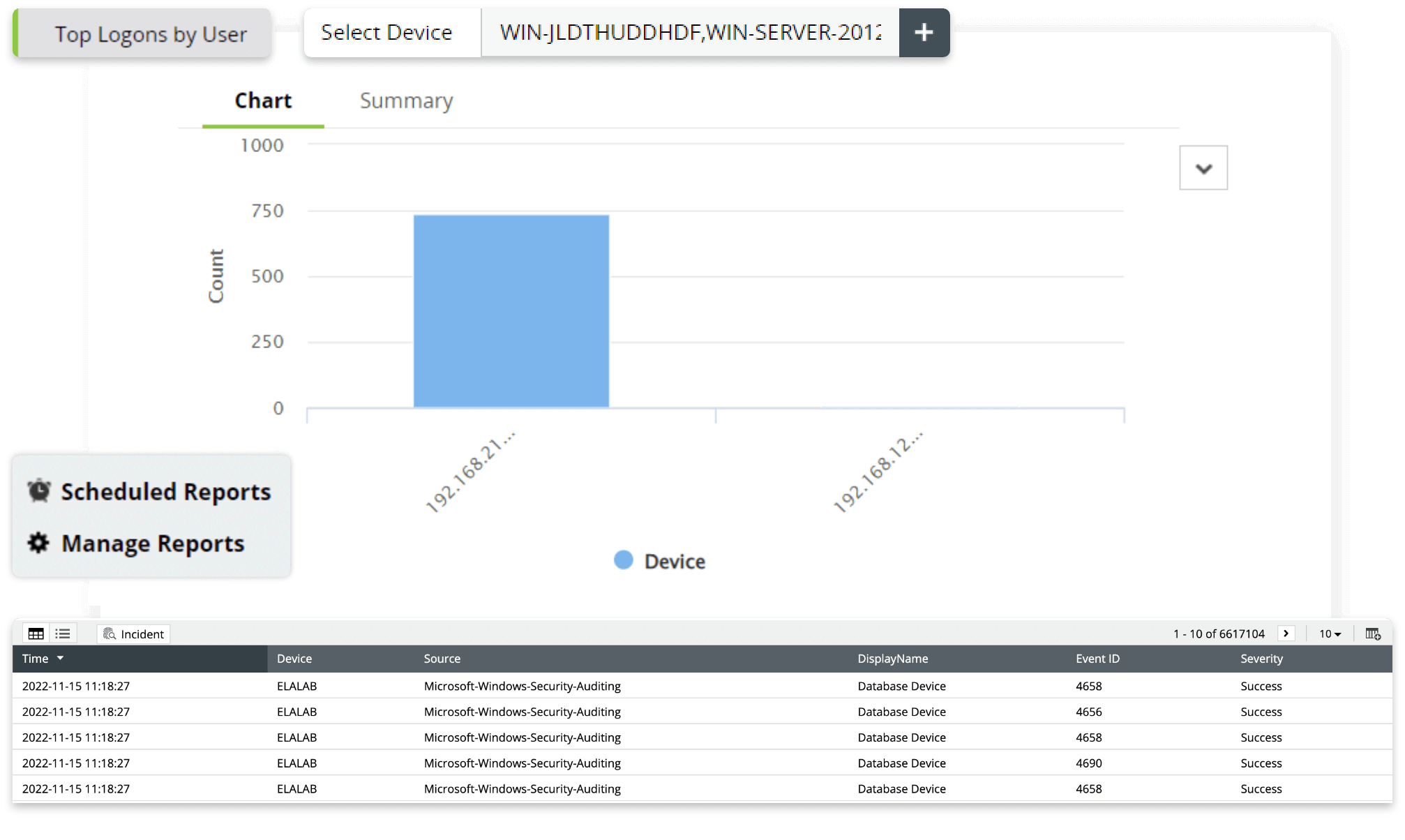Screen dimensions: 1405x840
Task: Click the add device plus icon
Action: [x=921, y=32]
